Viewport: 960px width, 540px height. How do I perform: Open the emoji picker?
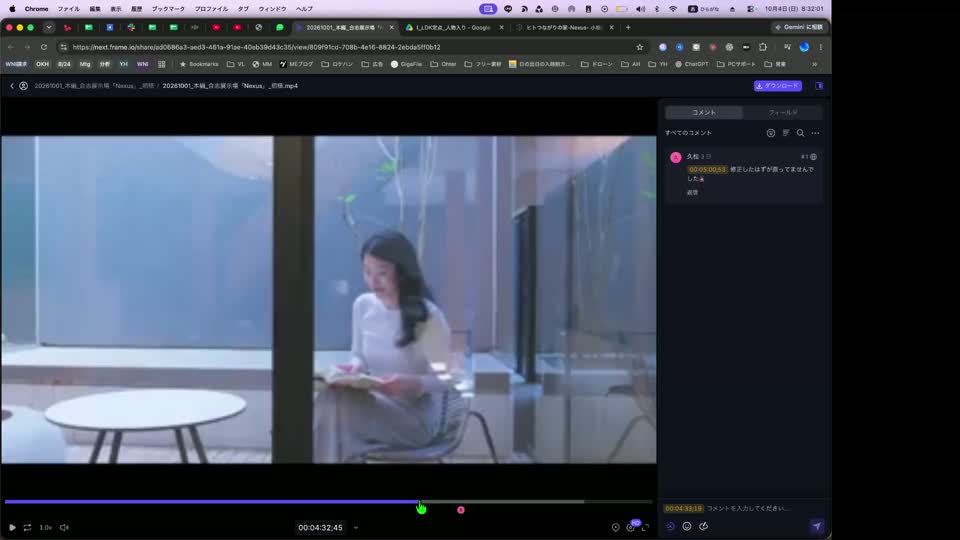[687, 526]
